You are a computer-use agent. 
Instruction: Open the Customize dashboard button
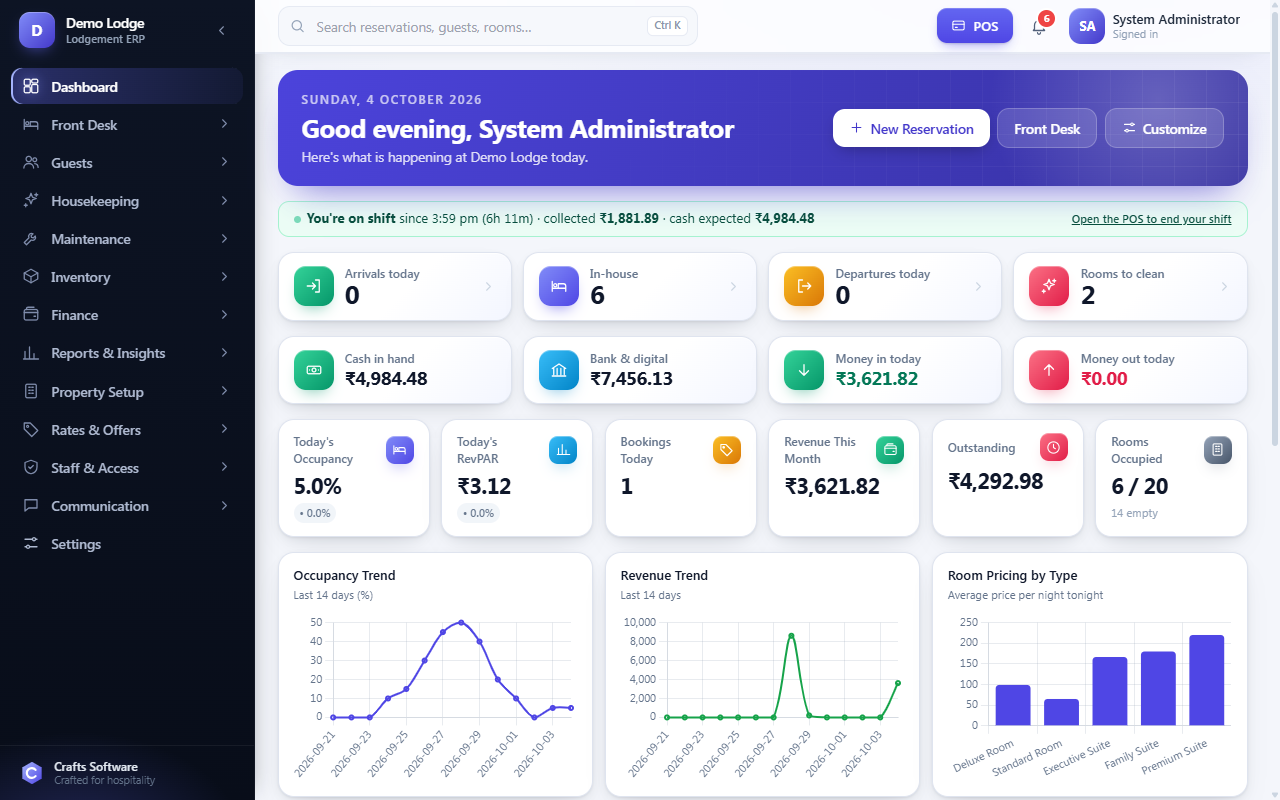click(1164, 128)
